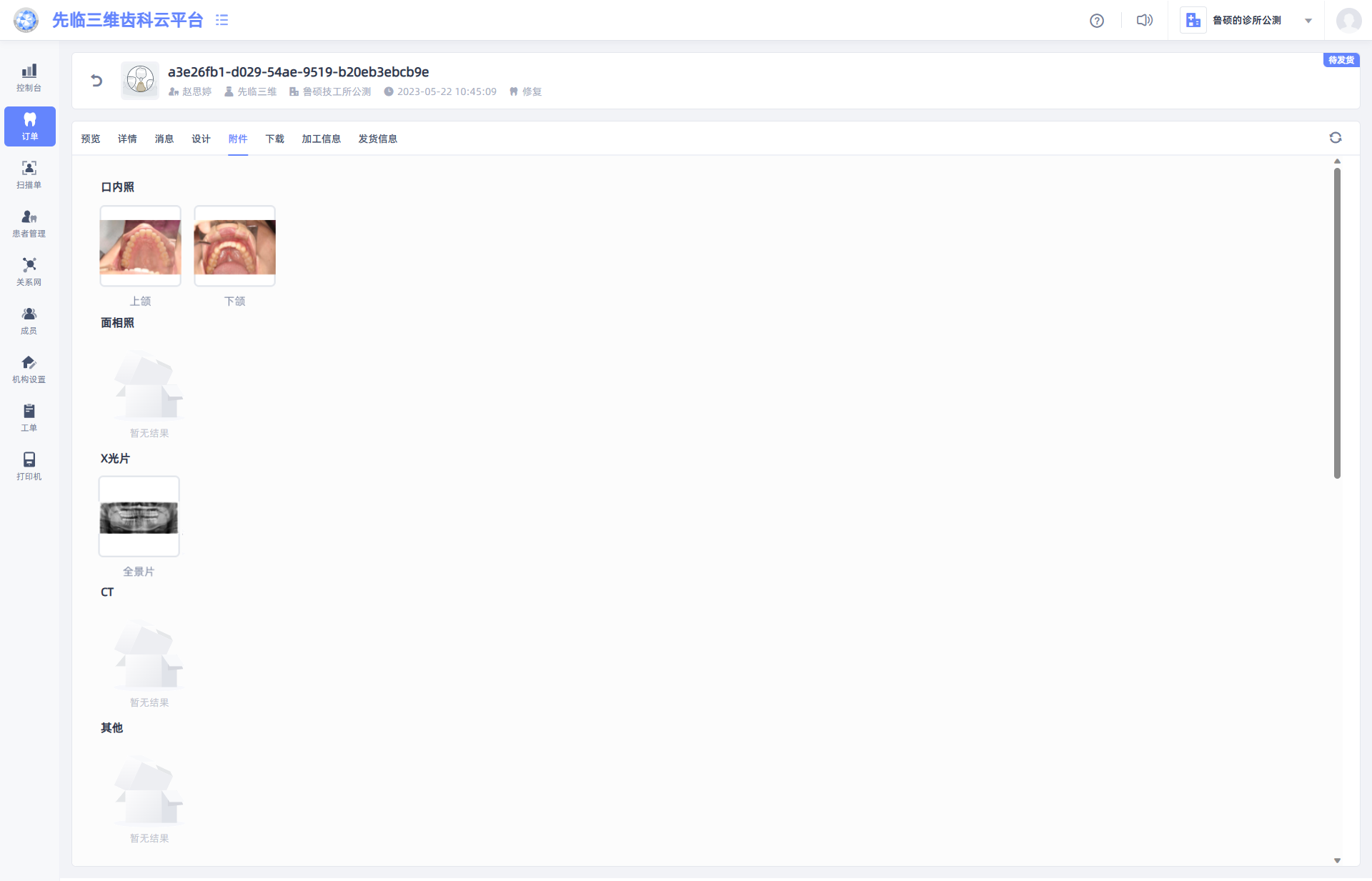This screenshot has width=1372, height=881.
Task: Click the order ID a3e26fb1-d029 text
Action: point(298,72)
